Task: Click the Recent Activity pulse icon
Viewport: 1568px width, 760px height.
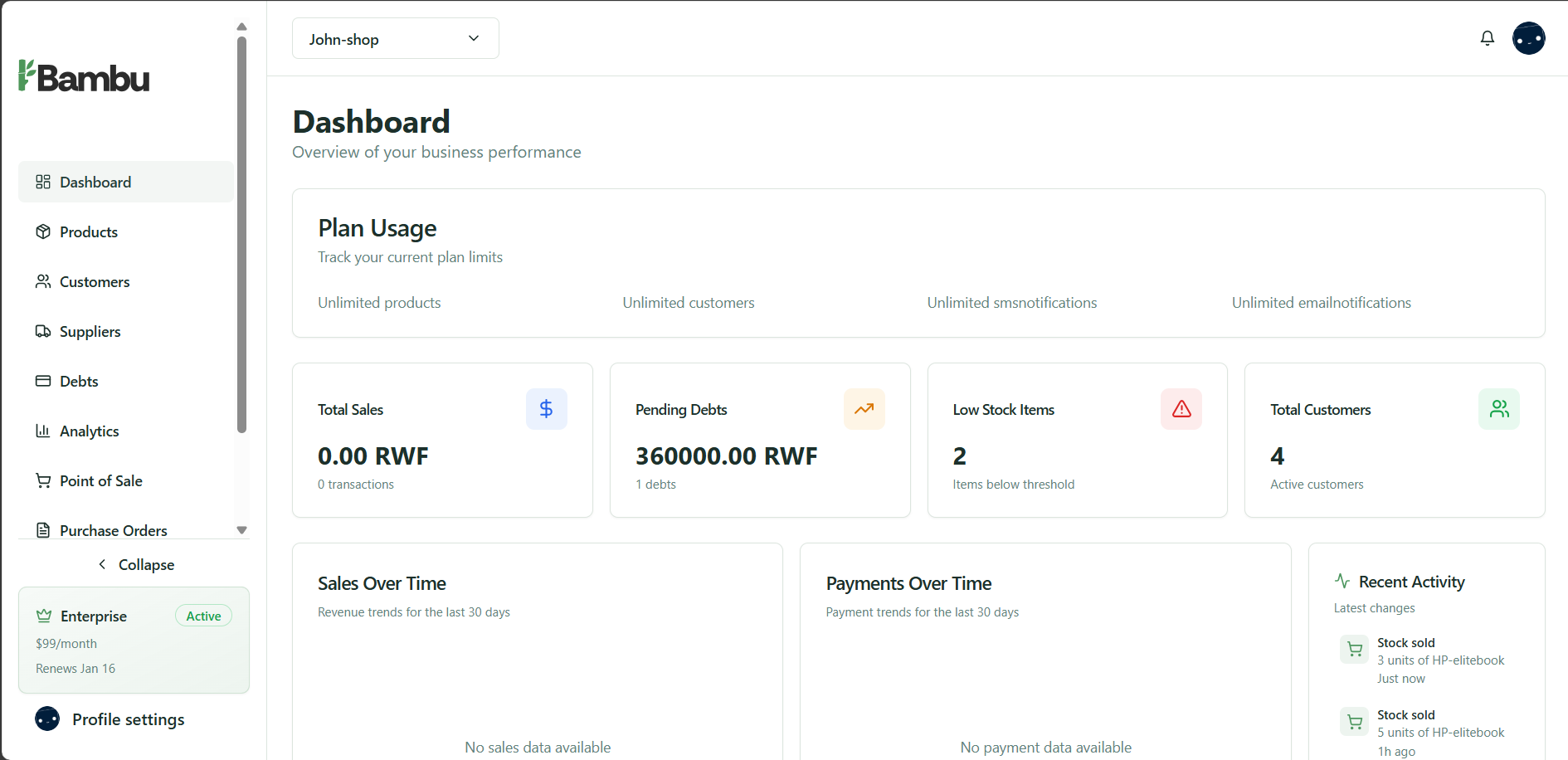Action: 1342,582
